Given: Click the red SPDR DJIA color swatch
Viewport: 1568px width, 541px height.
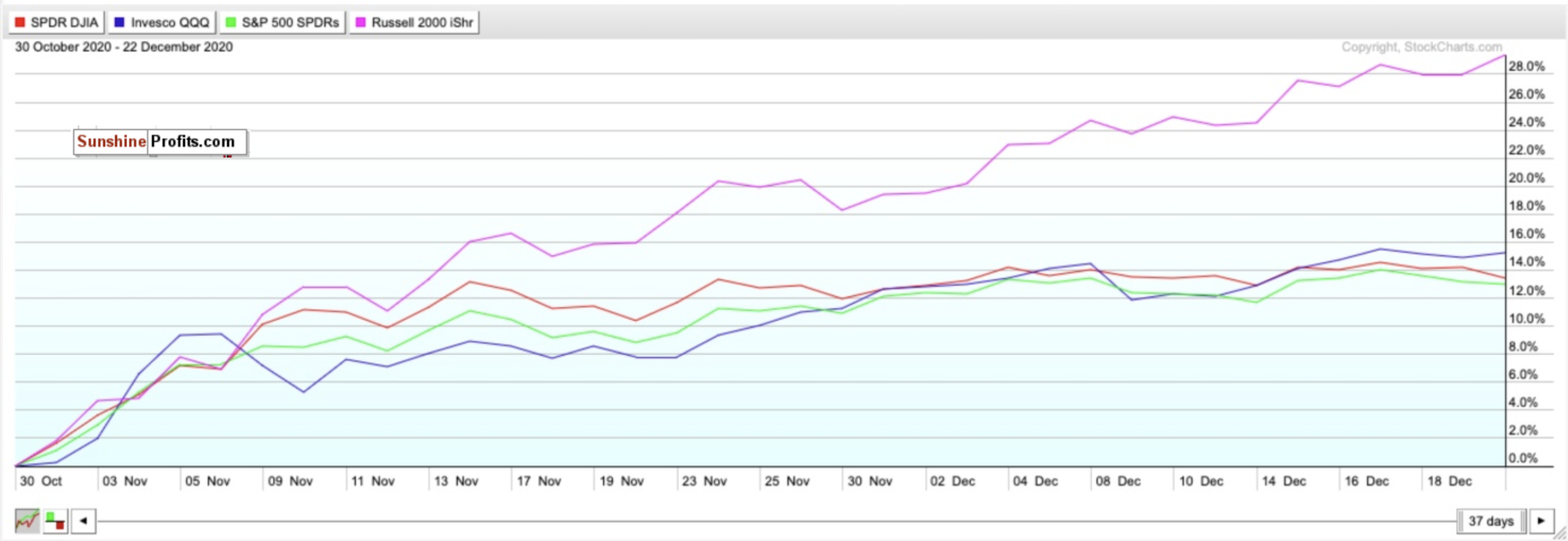Looking at the screenshot, I should tap(20, 23).
